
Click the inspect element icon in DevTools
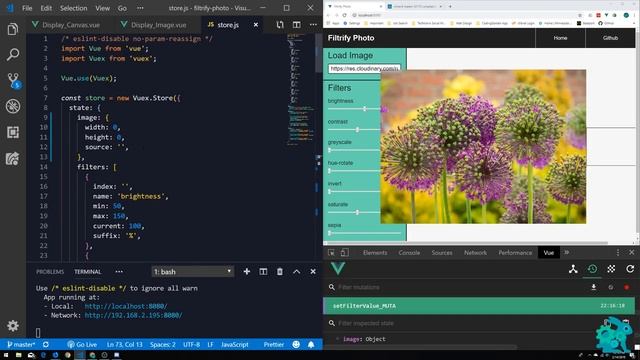tap(331, 253)
